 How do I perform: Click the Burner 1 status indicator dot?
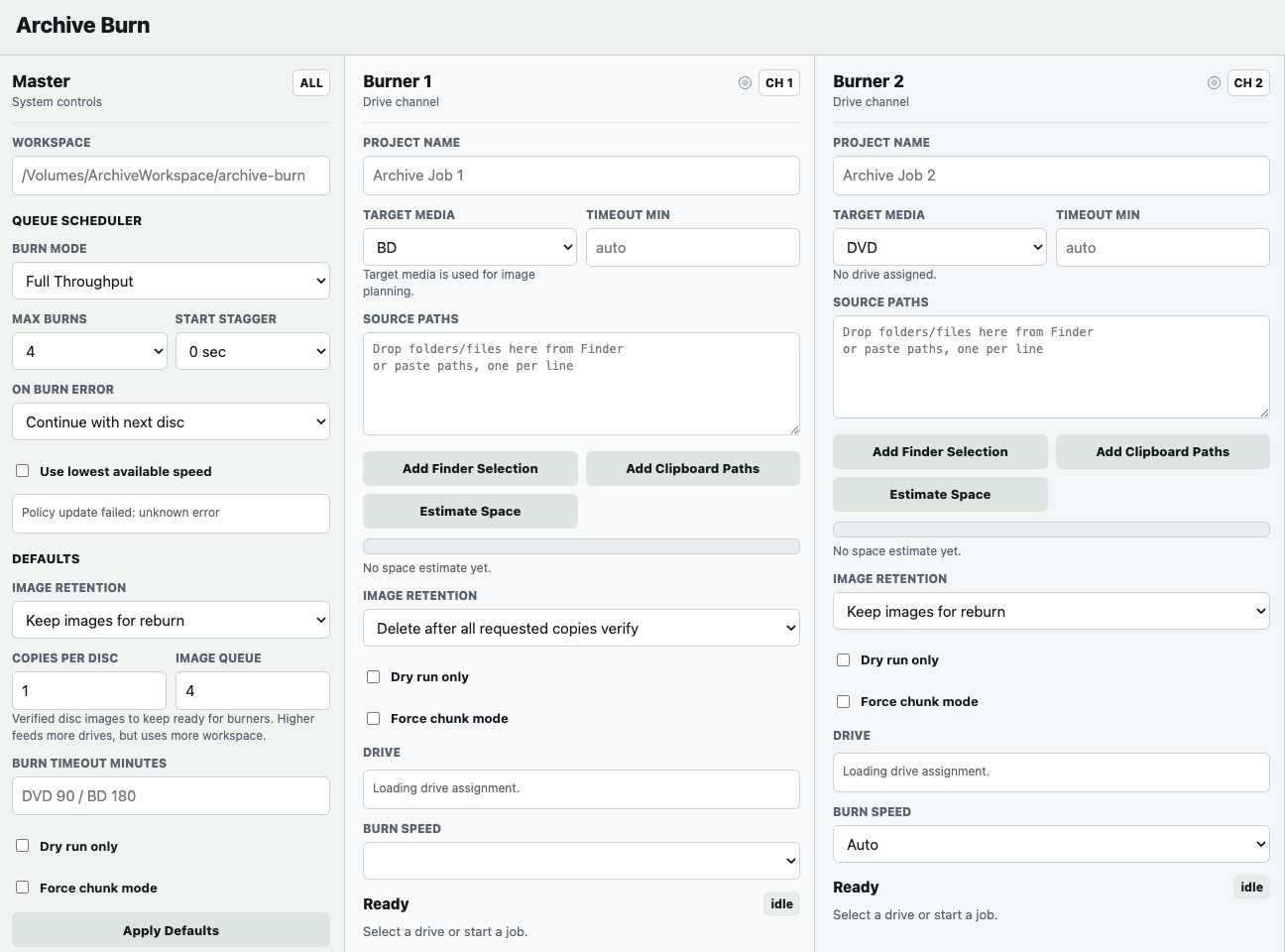pyautogui.click(x=745, y=83)
